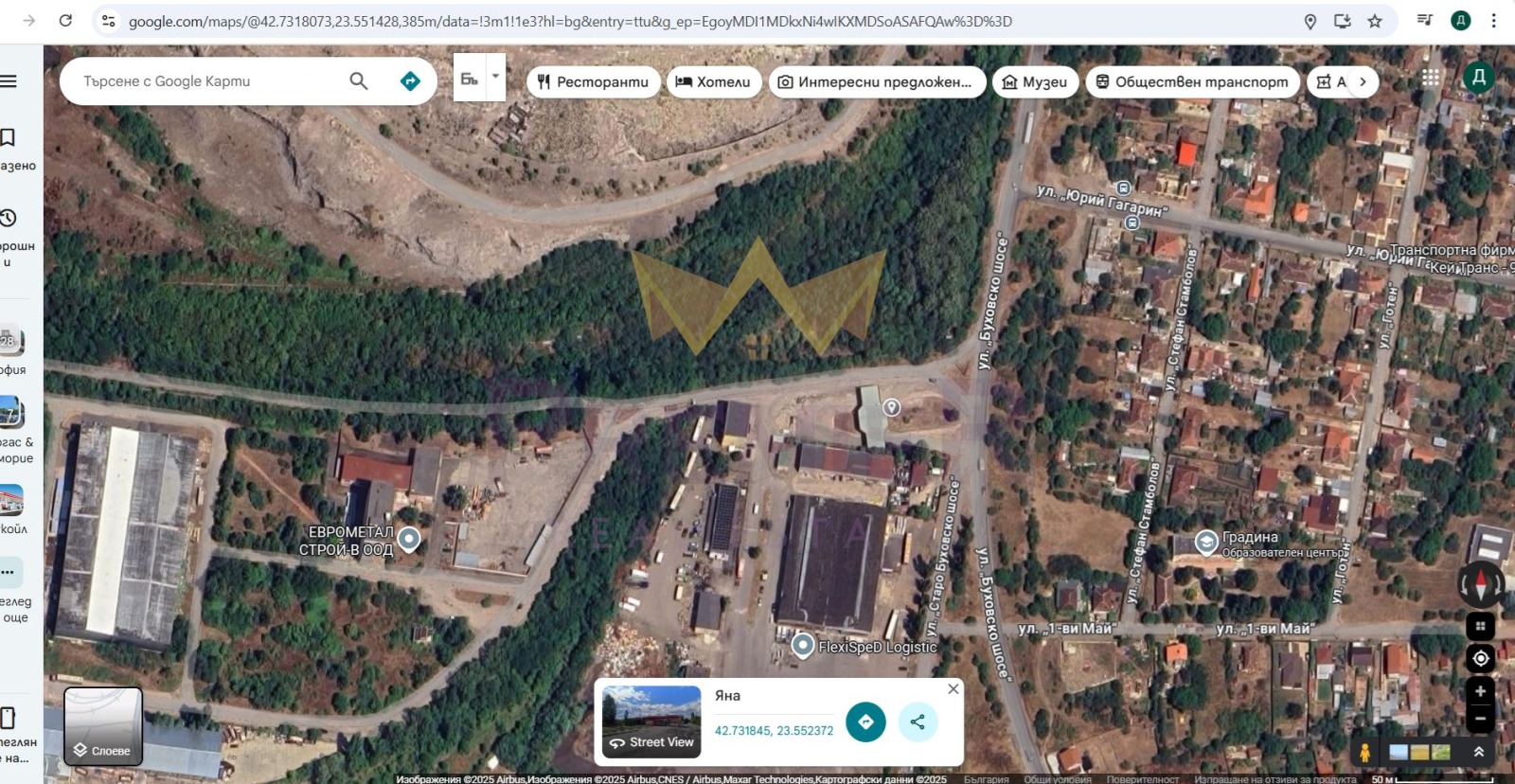Open the Street View thumbnail for Яна

pos(651,722)
